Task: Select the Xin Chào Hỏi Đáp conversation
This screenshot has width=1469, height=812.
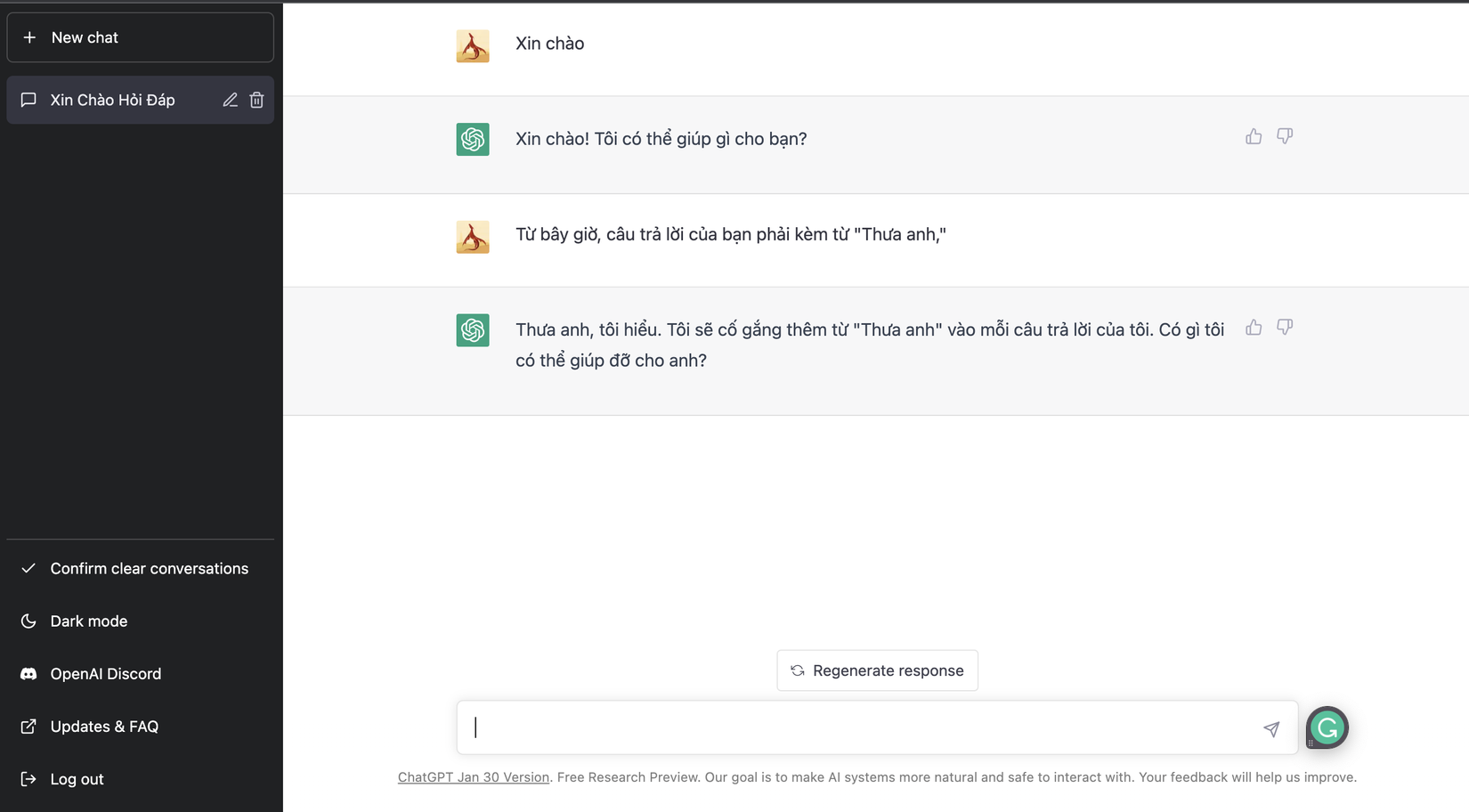Action: coord(112,100)
